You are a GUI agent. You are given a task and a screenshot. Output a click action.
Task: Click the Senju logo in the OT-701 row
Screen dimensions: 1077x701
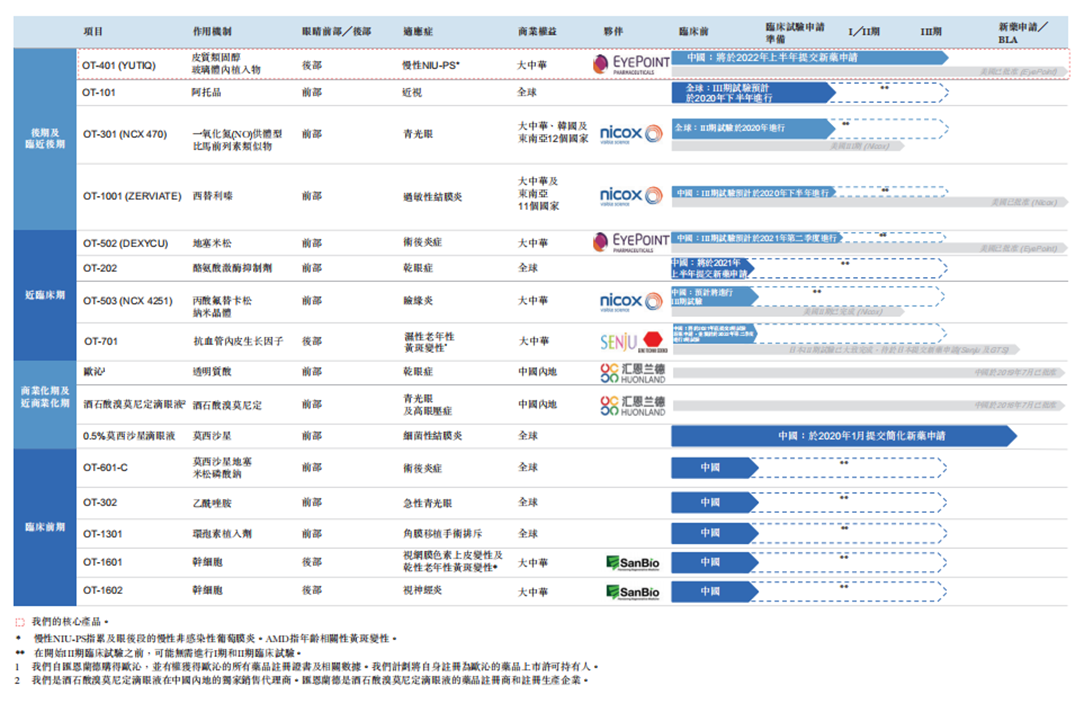[x=633, y=341]
